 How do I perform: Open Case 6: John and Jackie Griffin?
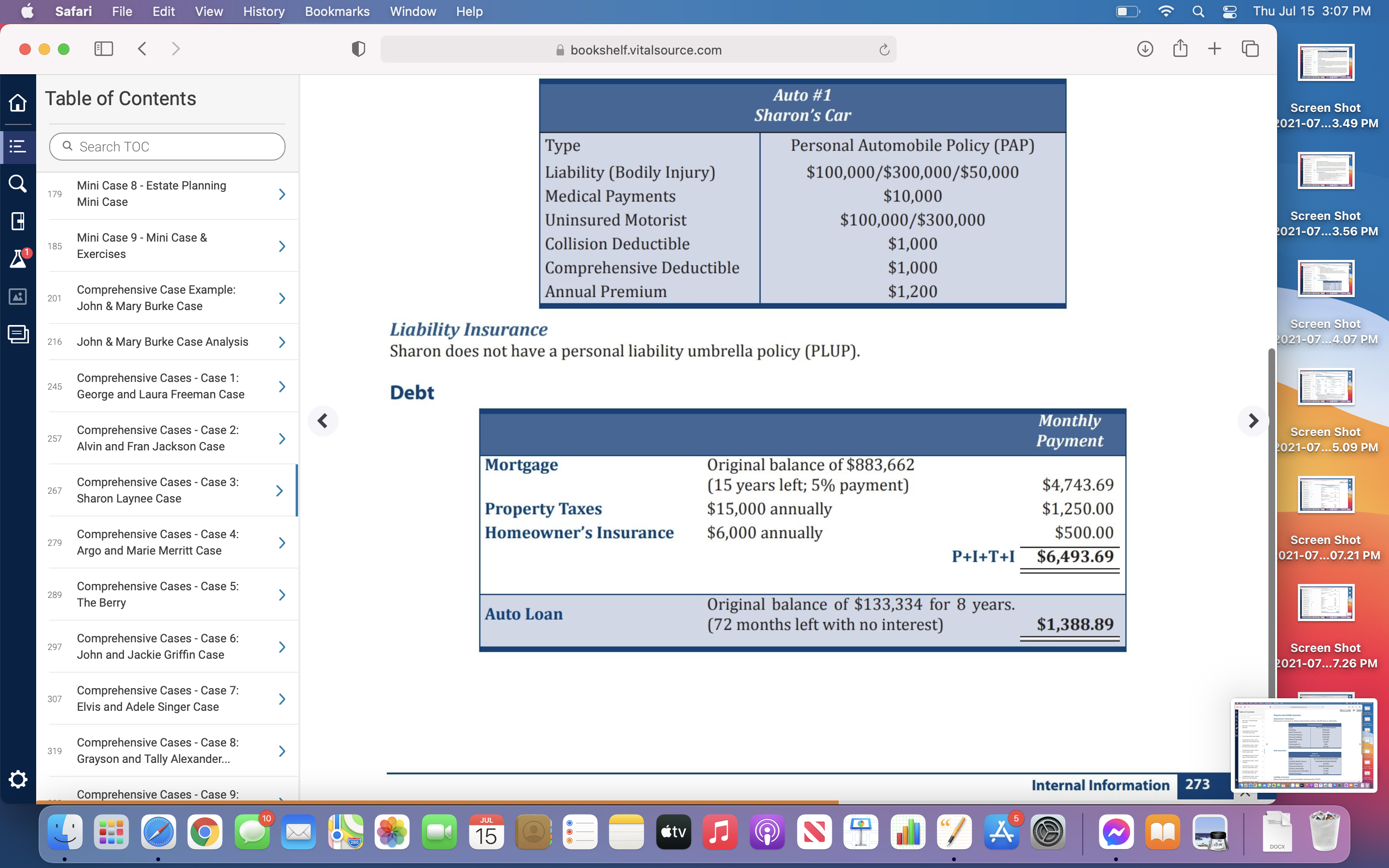[x=167, y=646]
